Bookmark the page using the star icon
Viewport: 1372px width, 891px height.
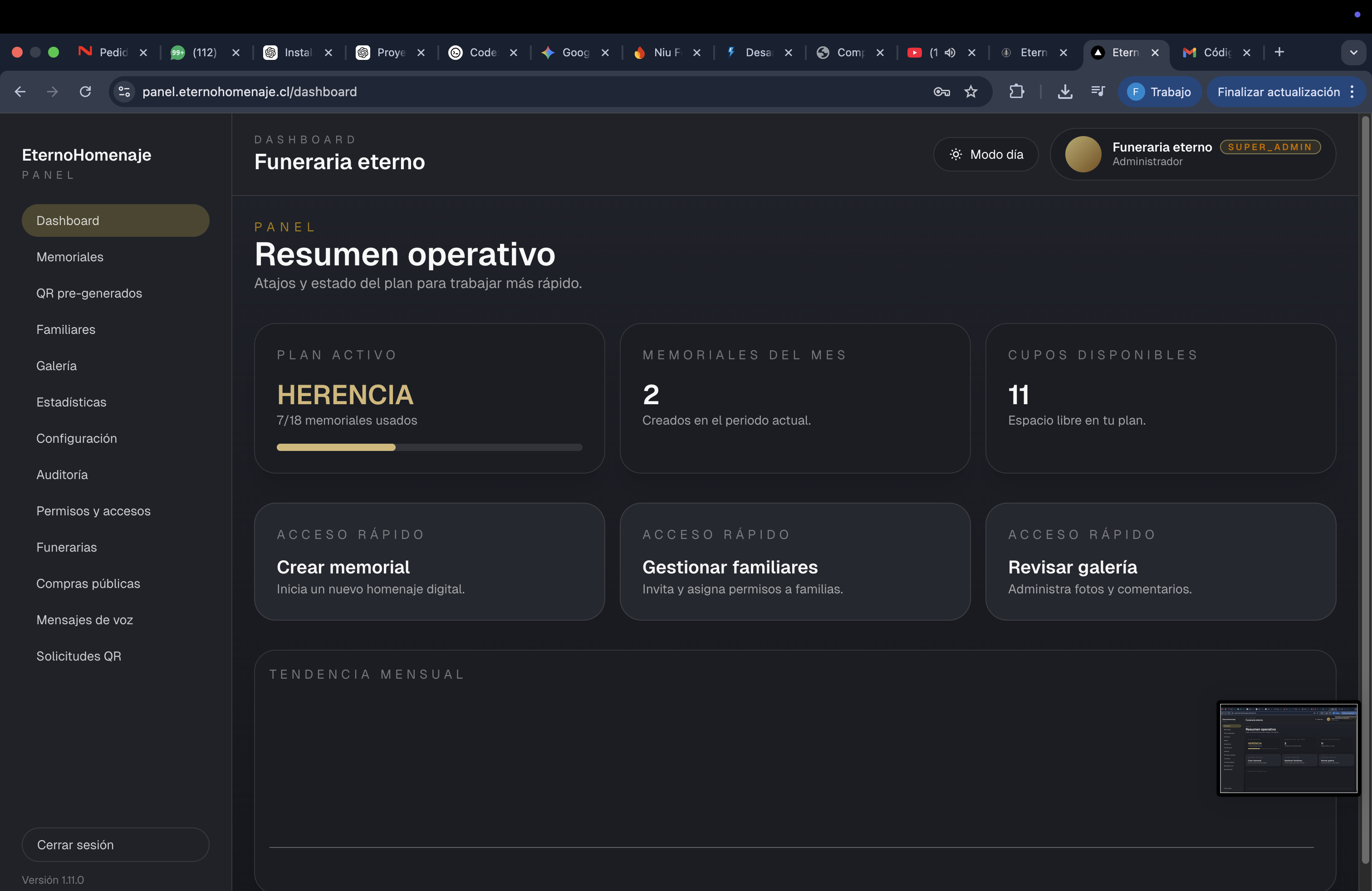tap(971, 92)
